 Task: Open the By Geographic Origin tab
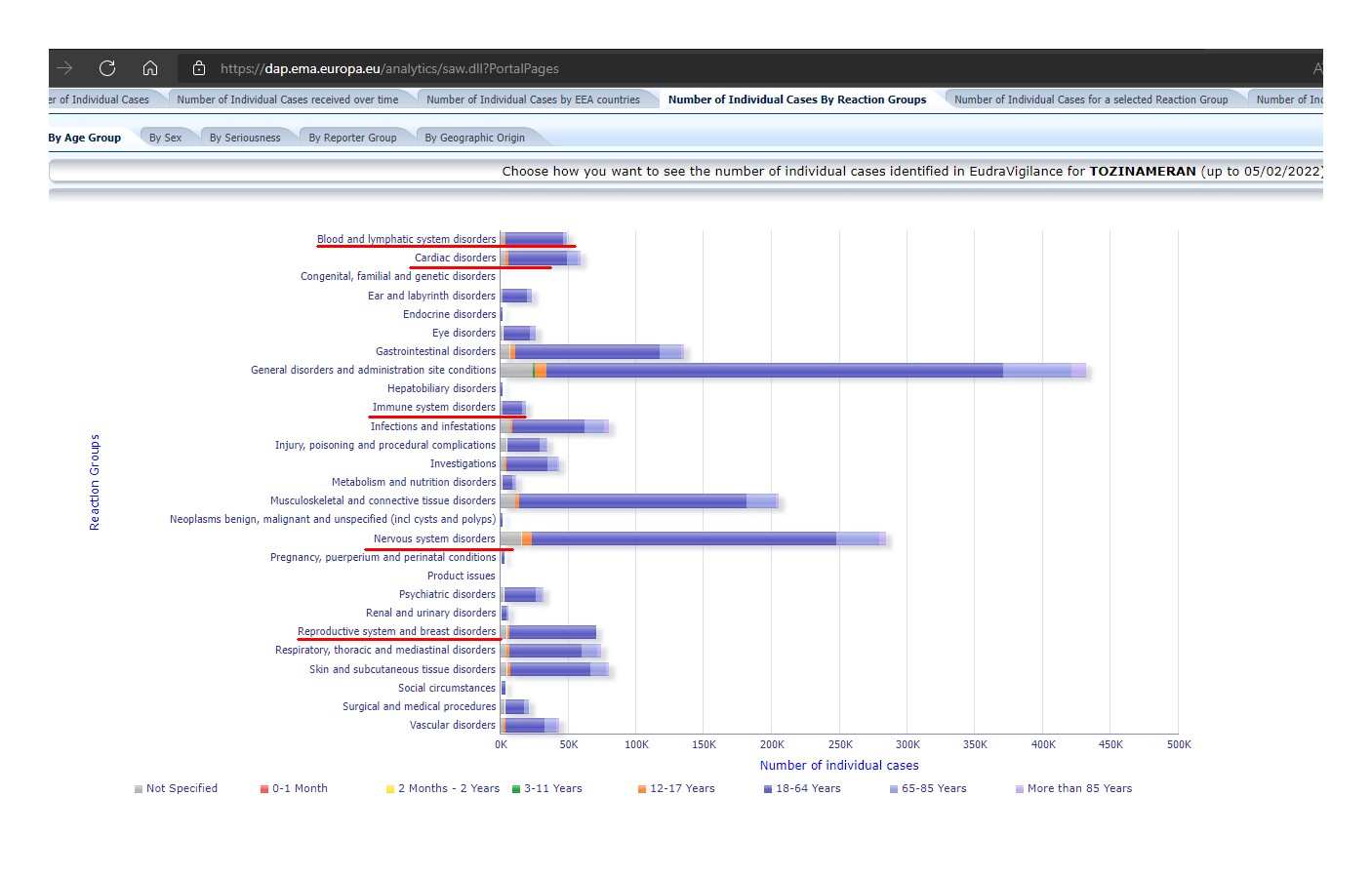(474, 138)
